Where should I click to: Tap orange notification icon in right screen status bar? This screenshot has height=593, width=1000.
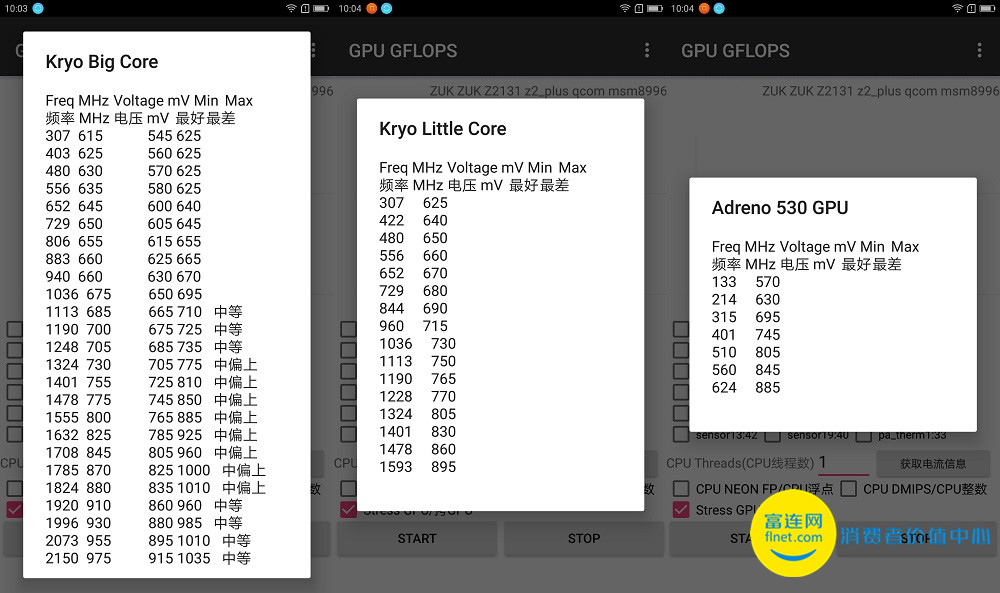coord(704,8)
